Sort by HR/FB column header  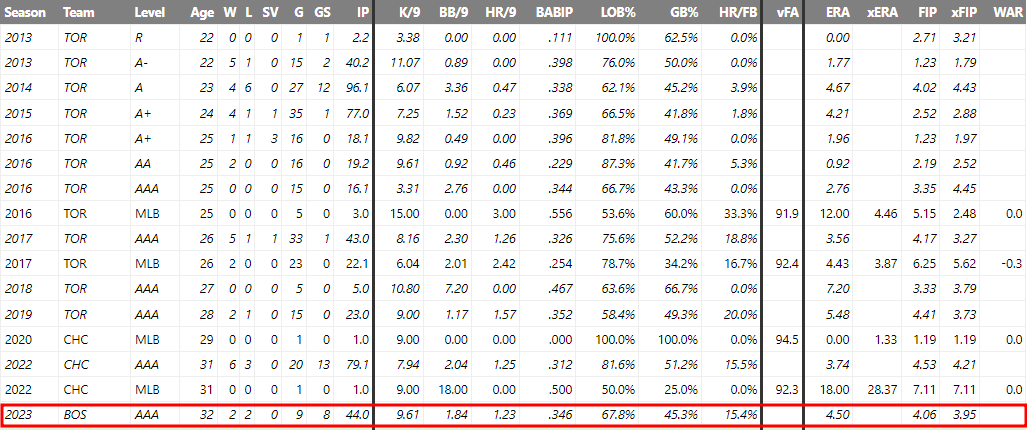coord(739,12)
